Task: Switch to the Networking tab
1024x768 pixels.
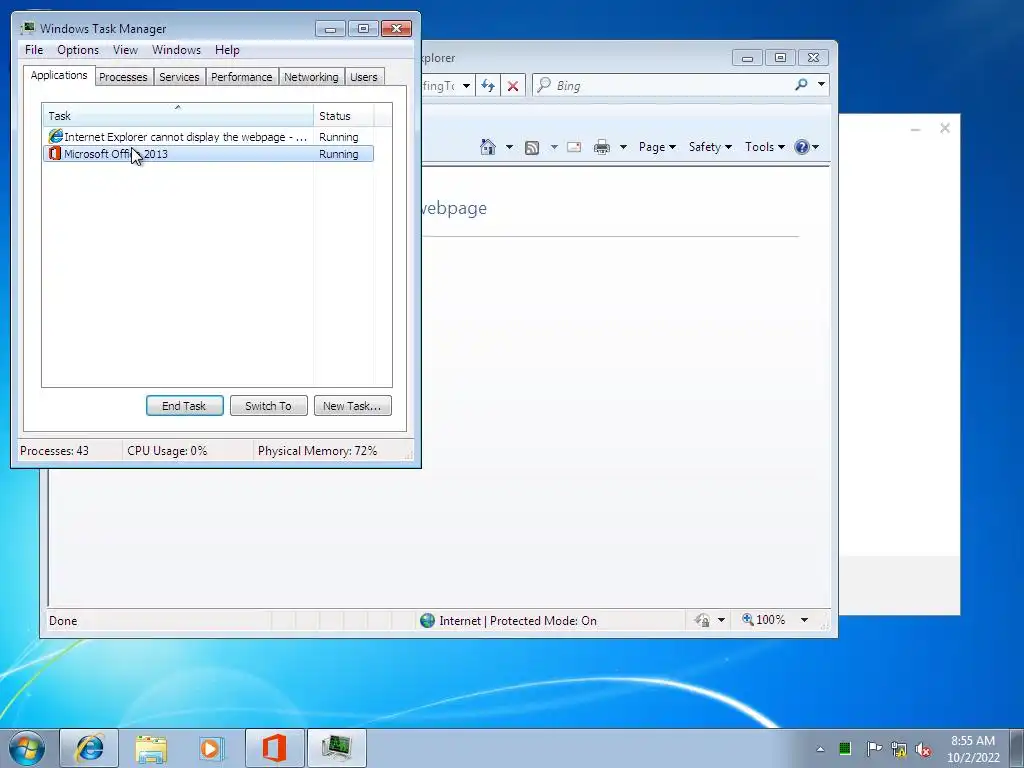Action: click(312, 77)
